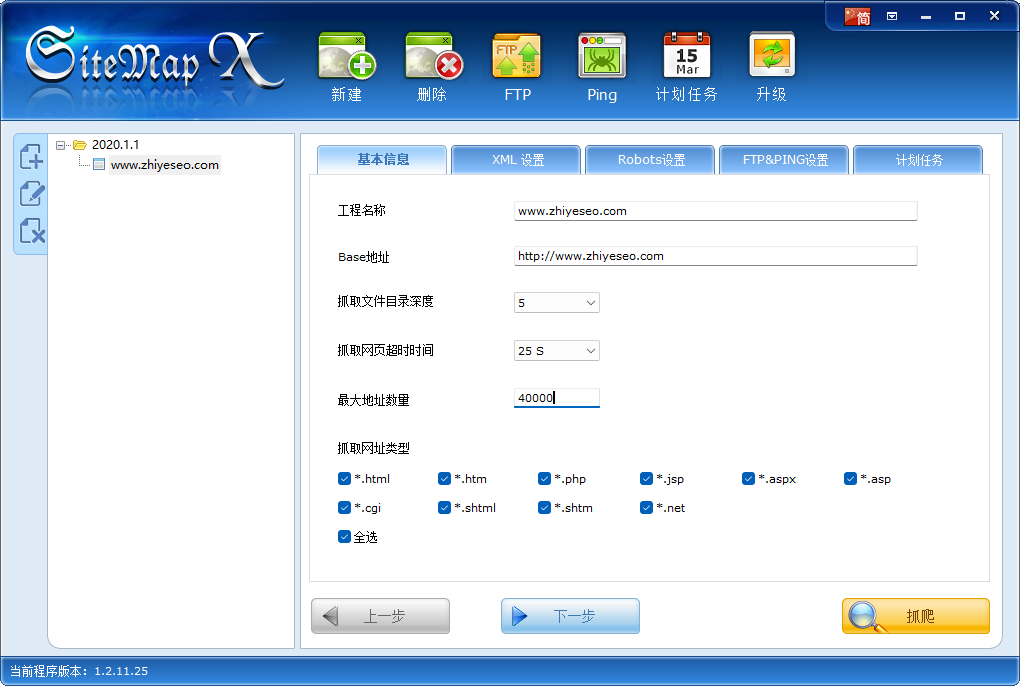
Task: Open the title bar dropdown menu icon
Action: [892, 16]
